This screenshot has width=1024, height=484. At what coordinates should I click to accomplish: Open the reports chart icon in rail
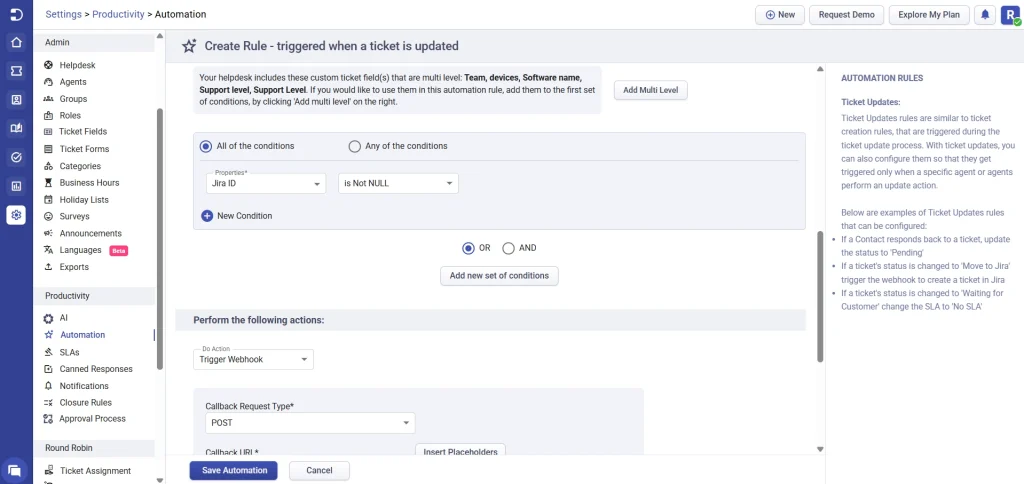[x=16, y=186]
